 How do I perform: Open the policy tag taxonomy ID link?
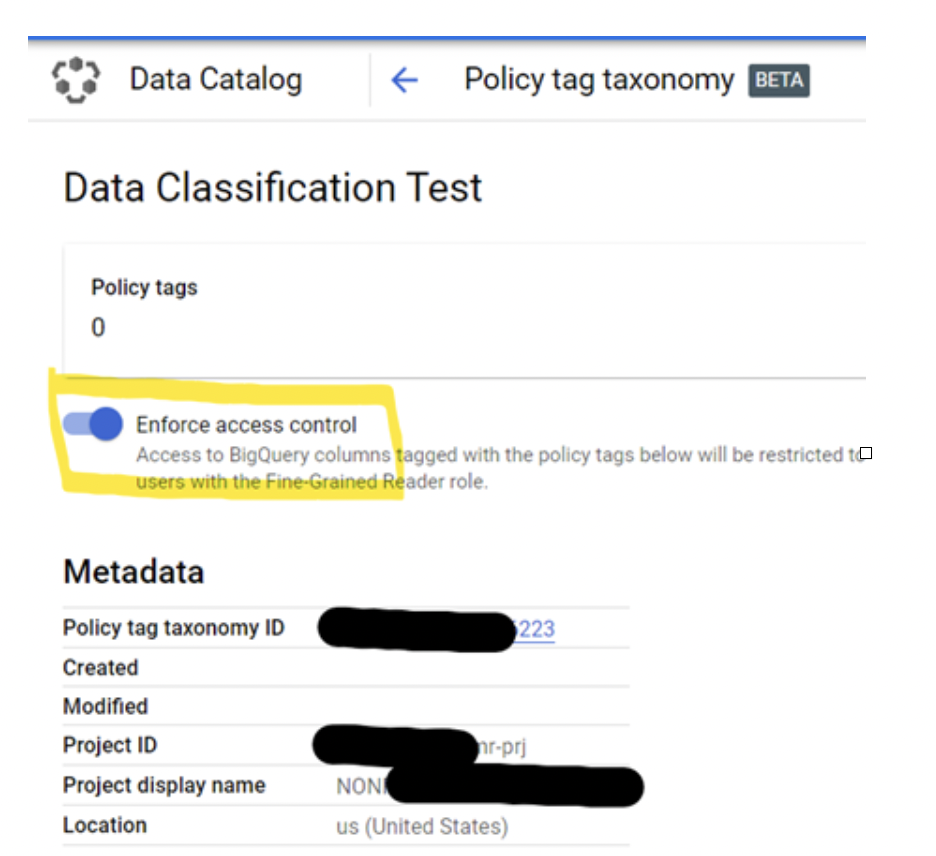point(534,628)
